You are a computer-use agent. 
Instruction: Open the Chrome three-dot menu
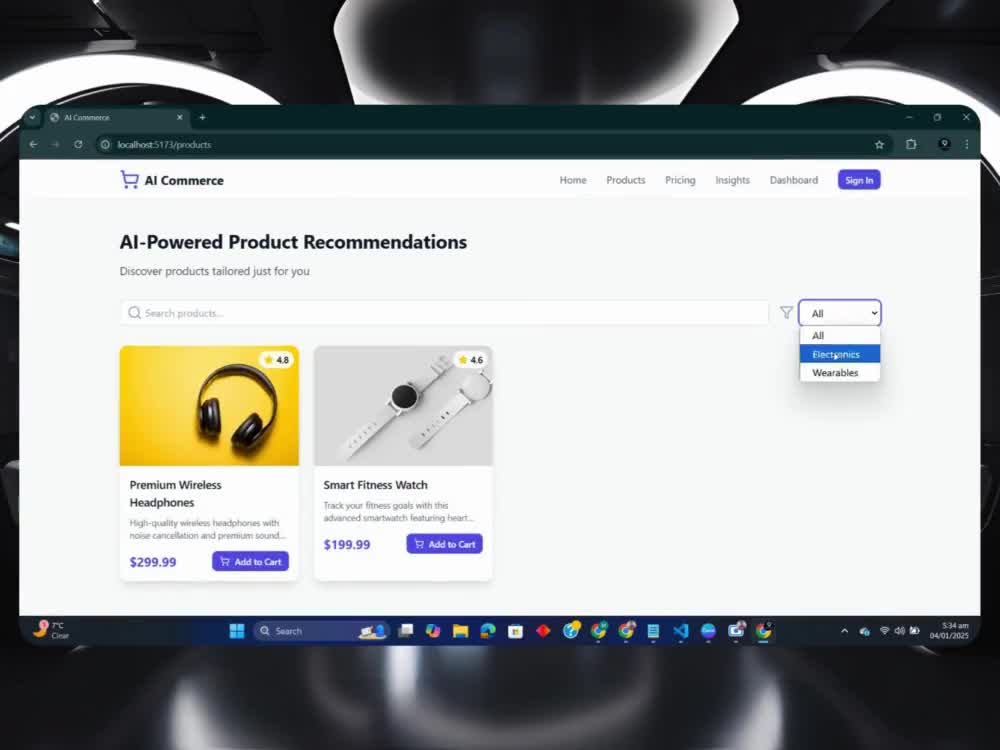967,145
